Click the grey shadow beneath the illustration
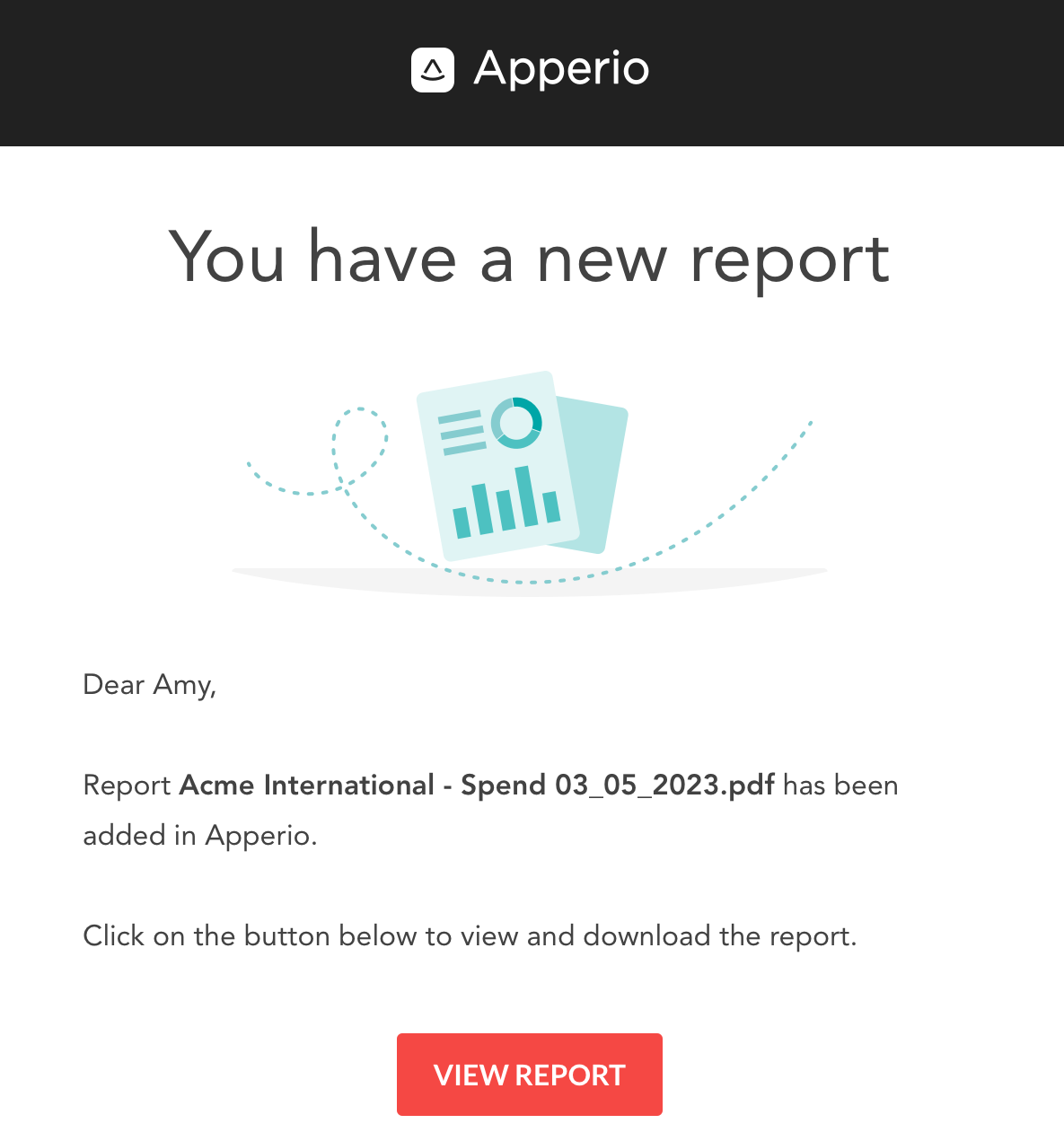 point(530,582)
